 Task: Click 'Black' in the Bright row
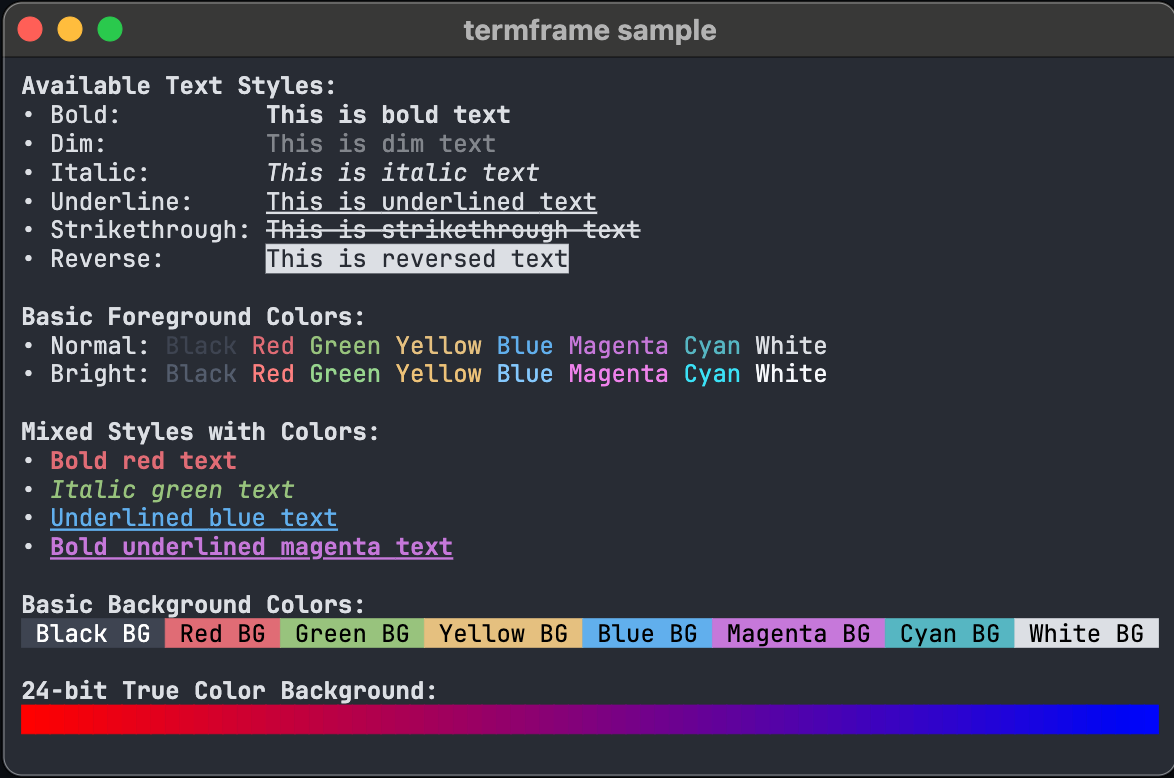(201, 374)
